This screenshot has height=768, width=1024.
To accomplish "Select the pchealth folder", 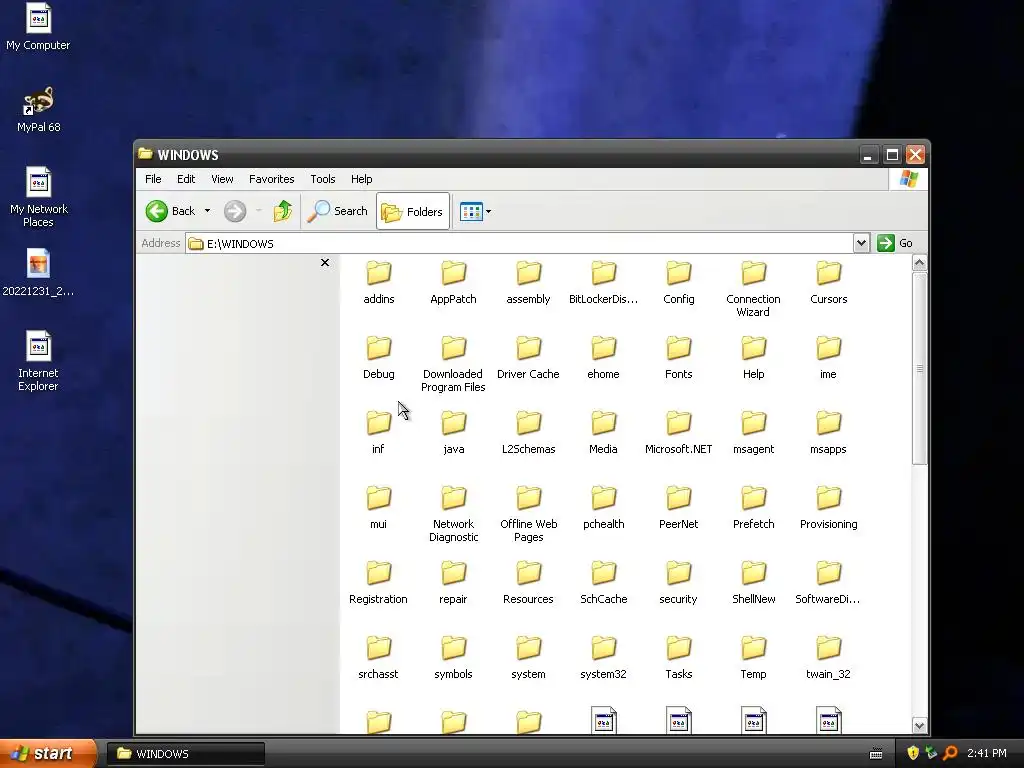I will [603, 508].
